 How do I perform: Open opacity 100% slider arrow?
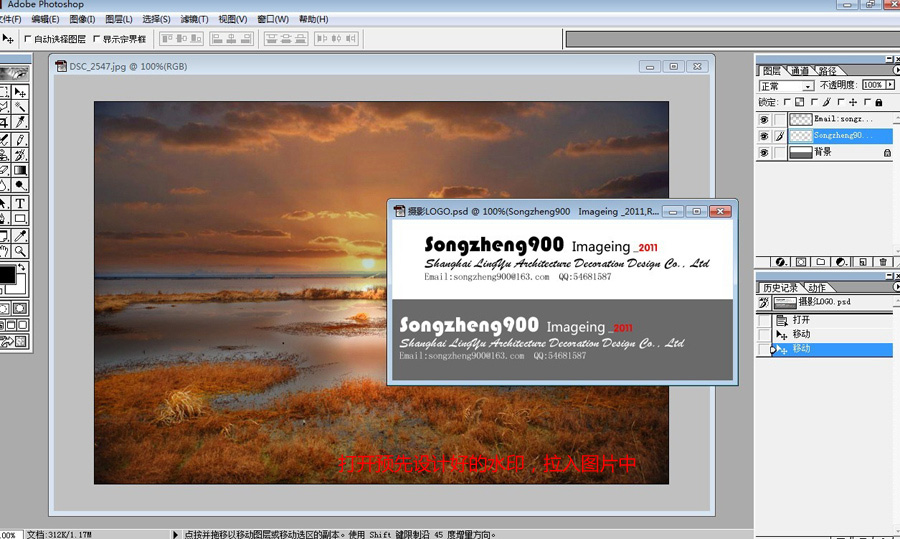[890, 85]
